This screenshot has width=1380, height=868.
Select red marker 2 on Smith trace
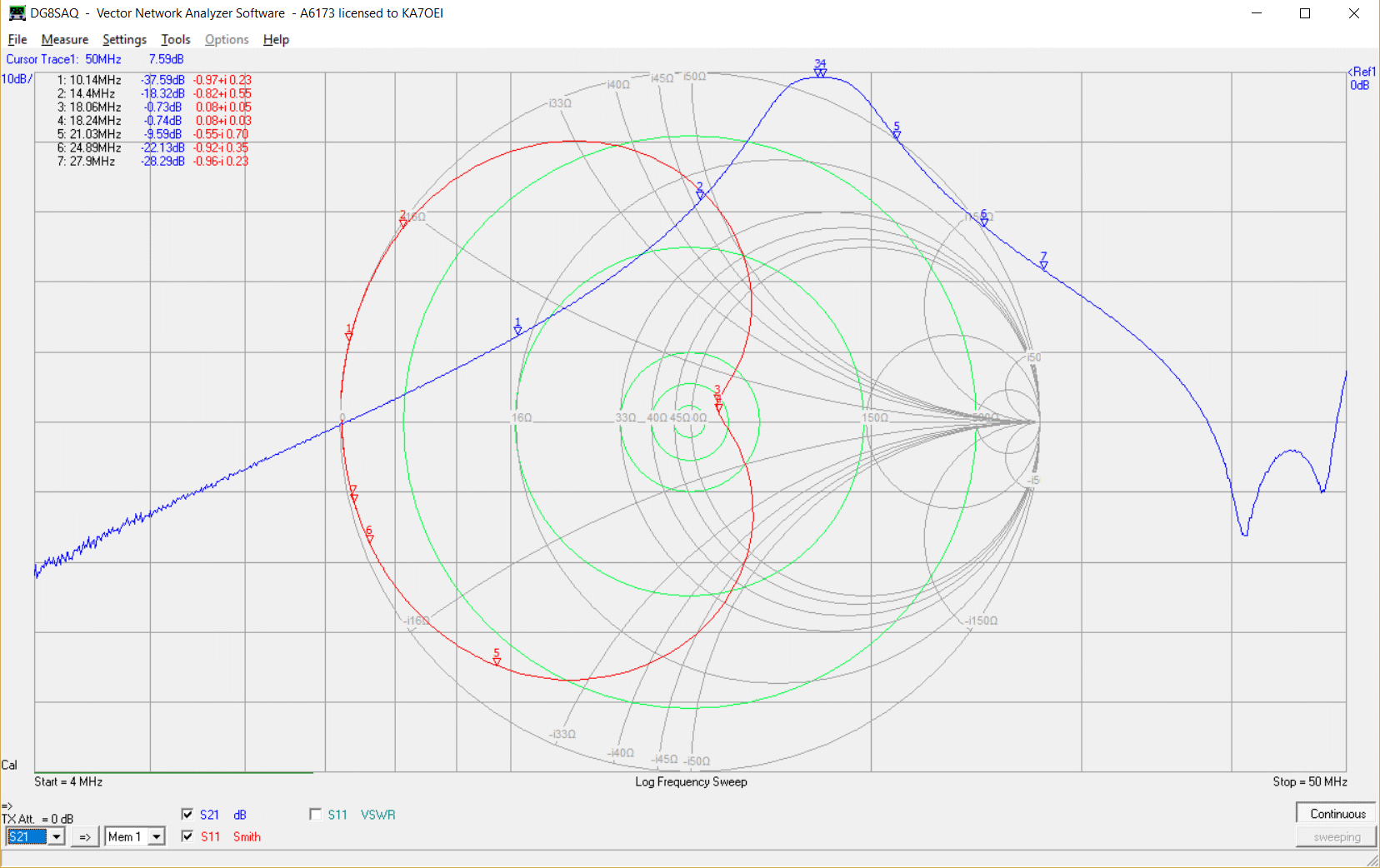pos(403,220)
